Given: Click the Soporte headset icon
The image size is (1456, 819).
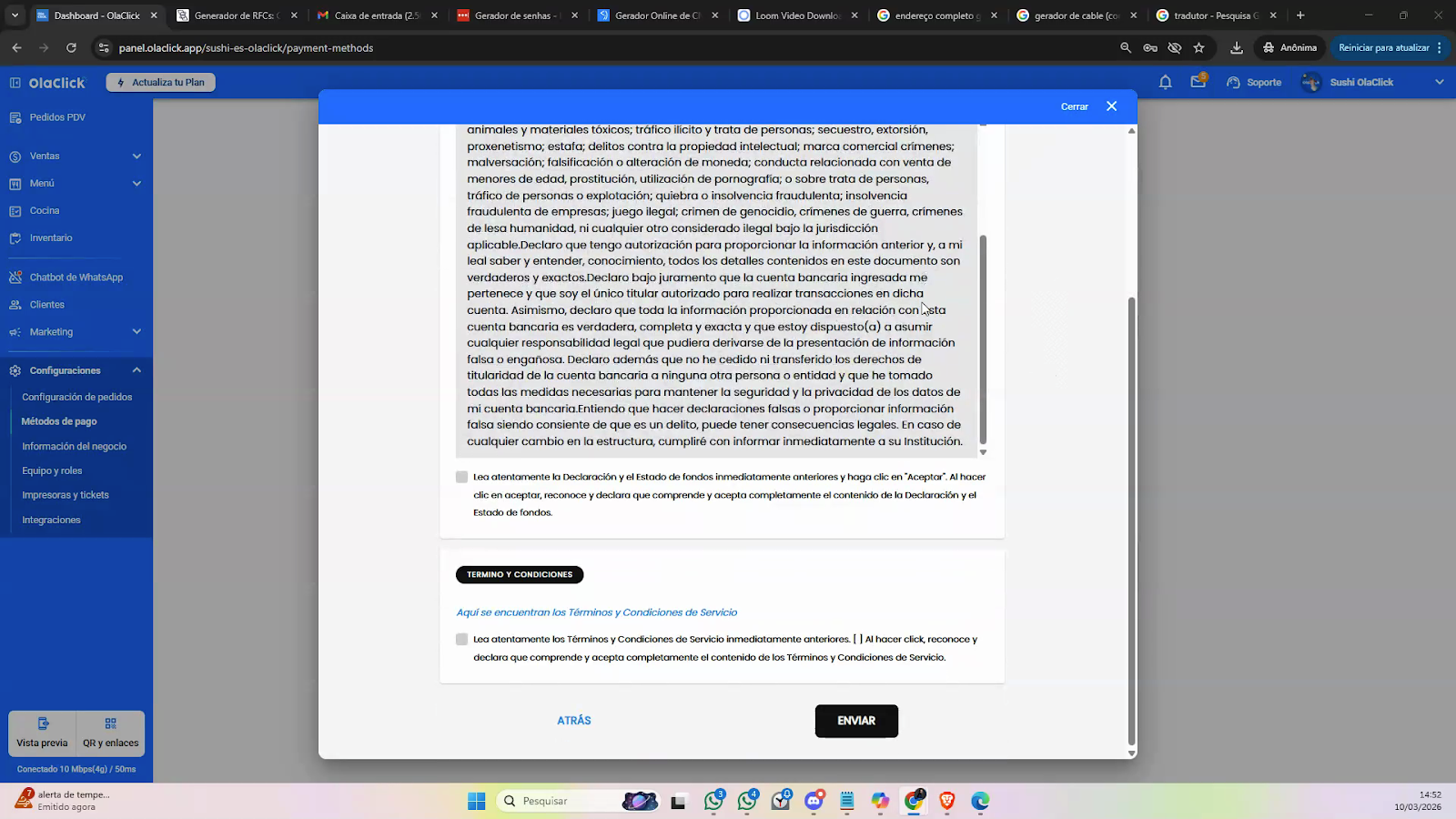Looking at the screenshot, I should tap(1234, 83).
